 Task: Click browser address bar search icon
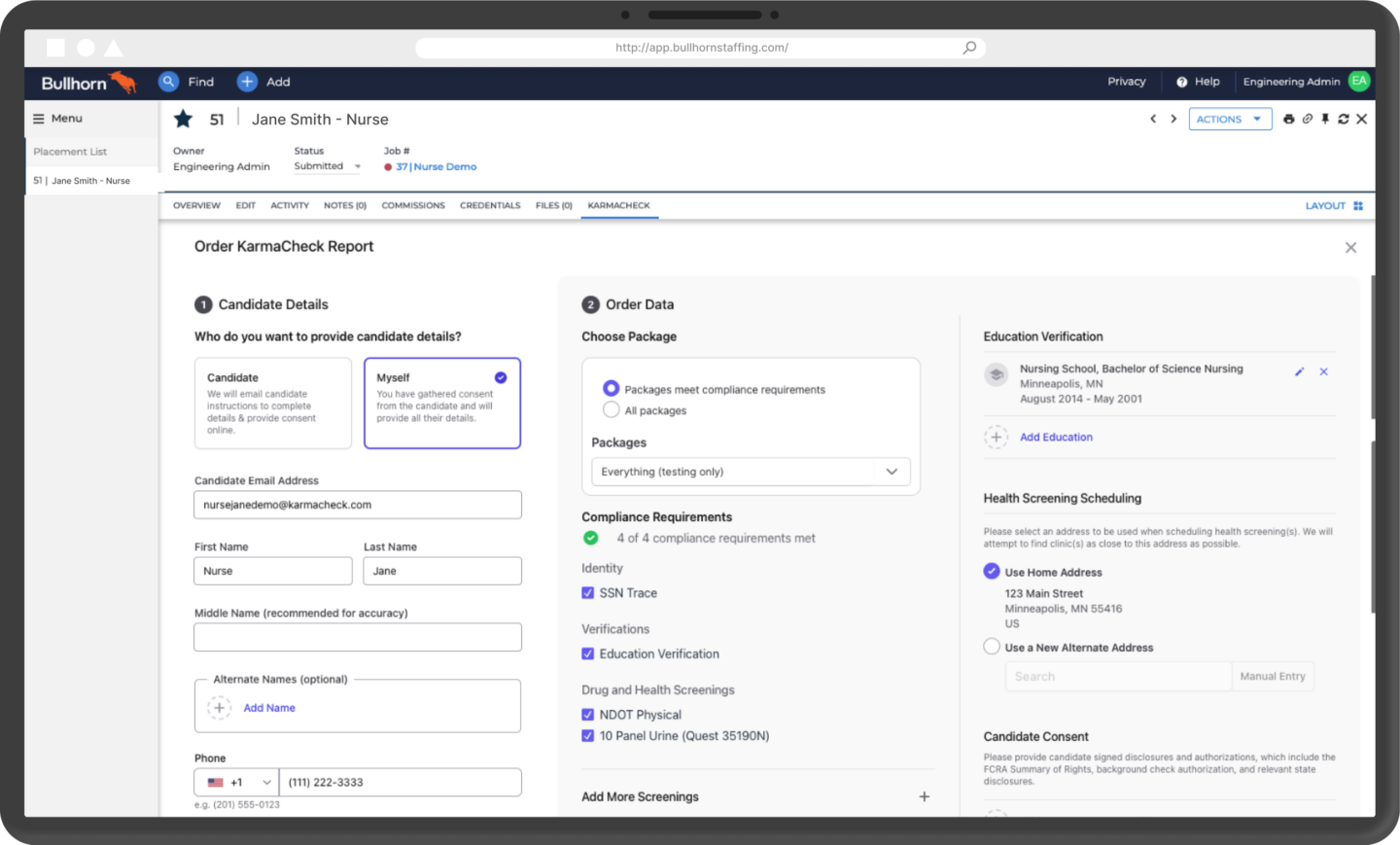pos(969,48)
